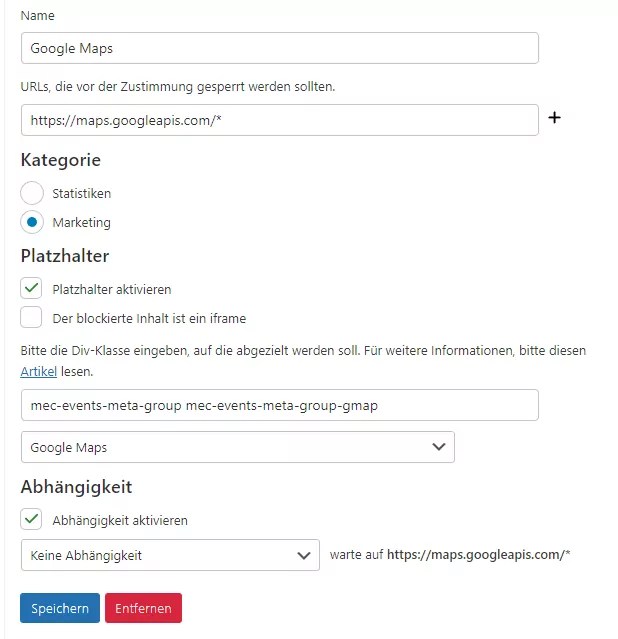Open the Artikel link
This screenshot has height=639, width=618.
click(x=39, y=372)
